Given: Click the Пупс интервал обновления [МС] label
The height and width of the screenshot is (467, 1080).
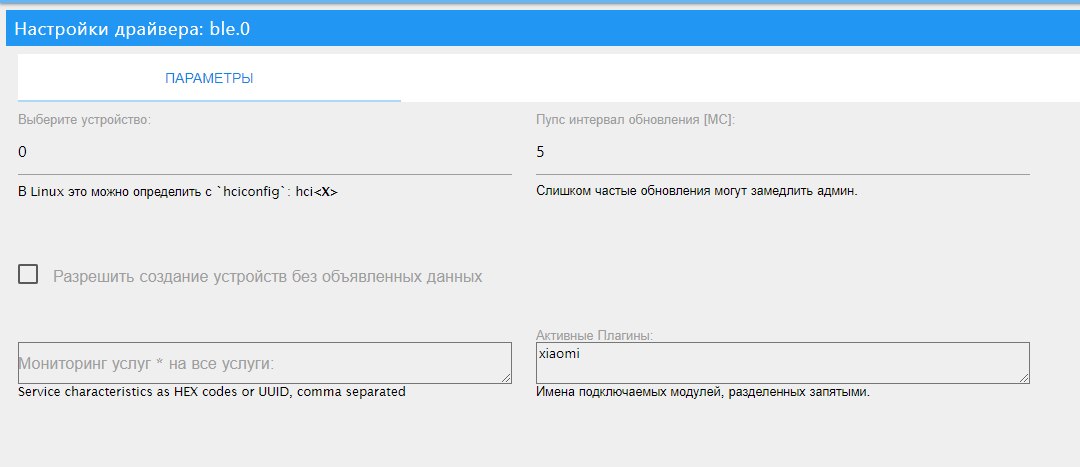Looking at the screenshot, I should click(635, 119).
